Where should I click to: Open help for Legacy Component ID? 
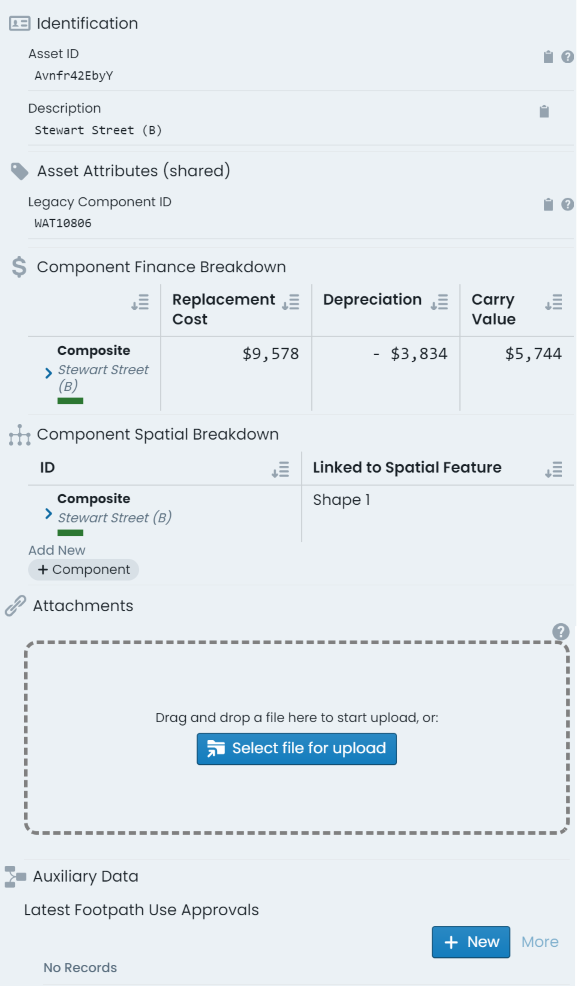coord(568,205)
